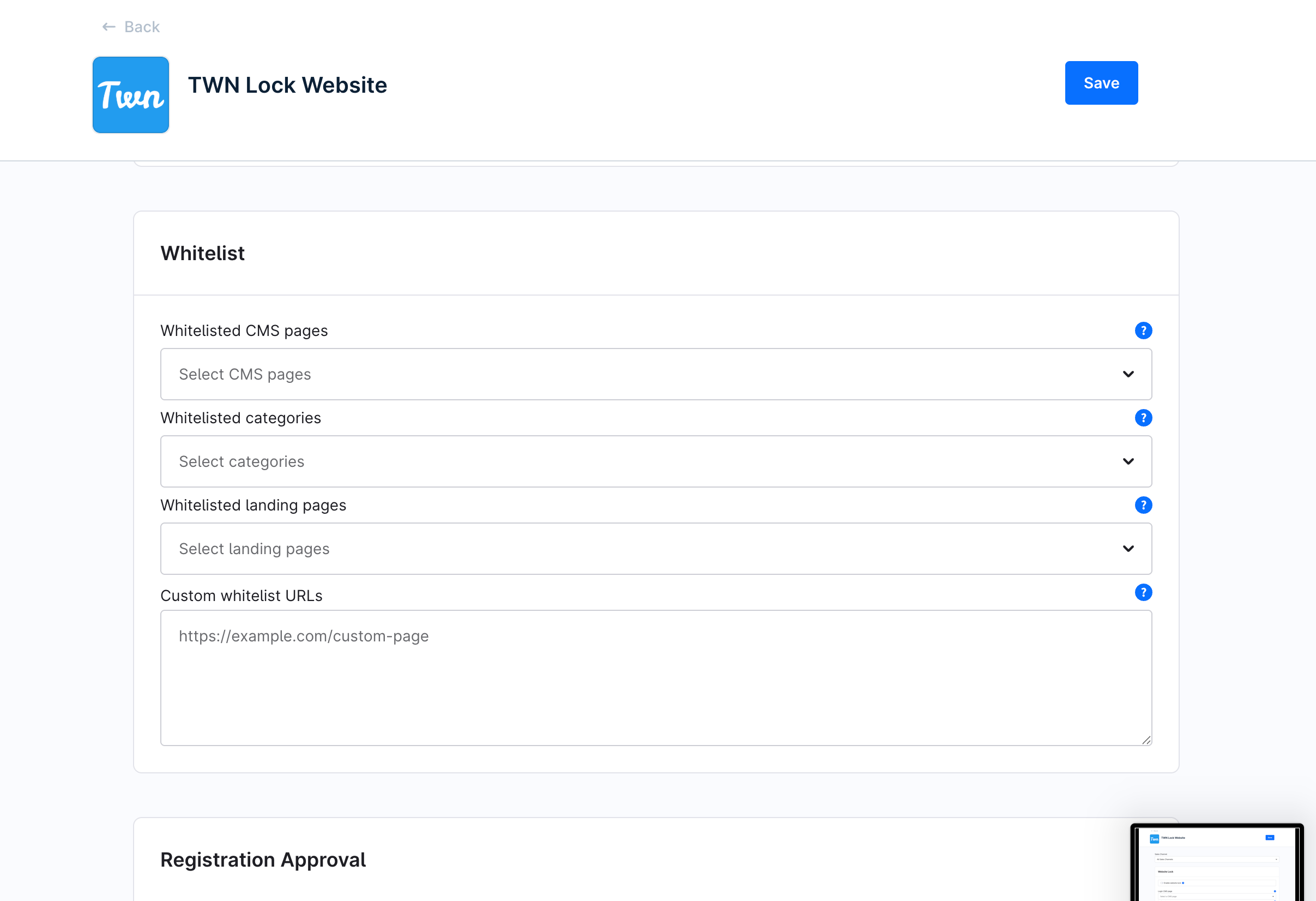Click the Whitelist section heading

203,253
